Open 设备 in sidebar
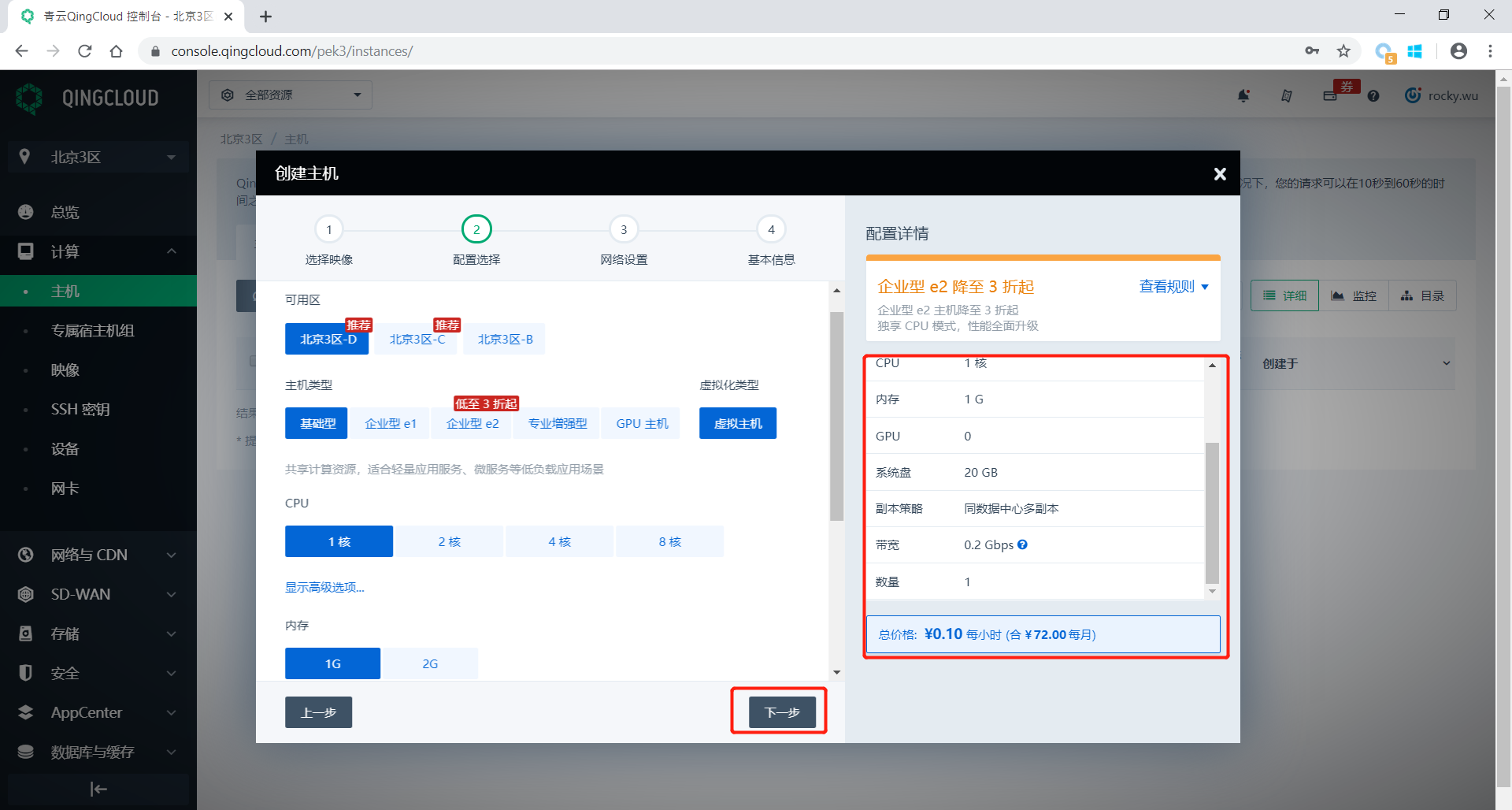Viewport: 1512px width, 810px height. click(x=98, y=448)
